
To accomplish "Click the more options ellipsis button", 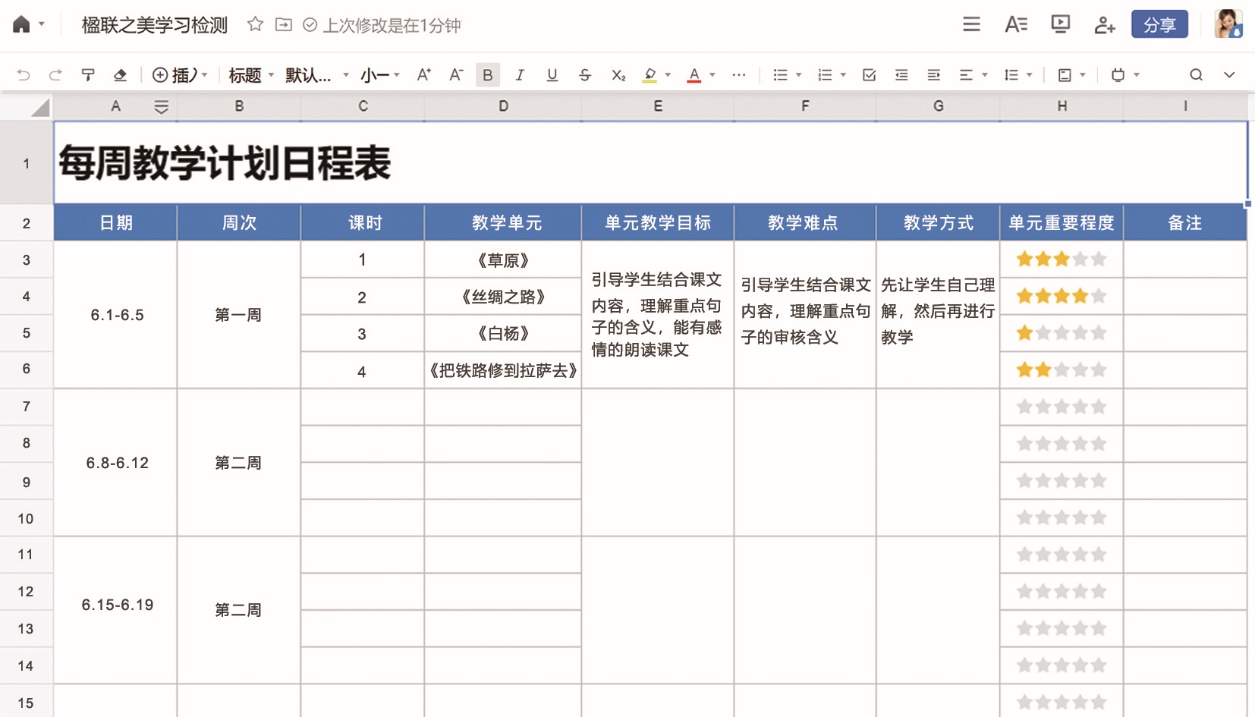I will 739,75.
